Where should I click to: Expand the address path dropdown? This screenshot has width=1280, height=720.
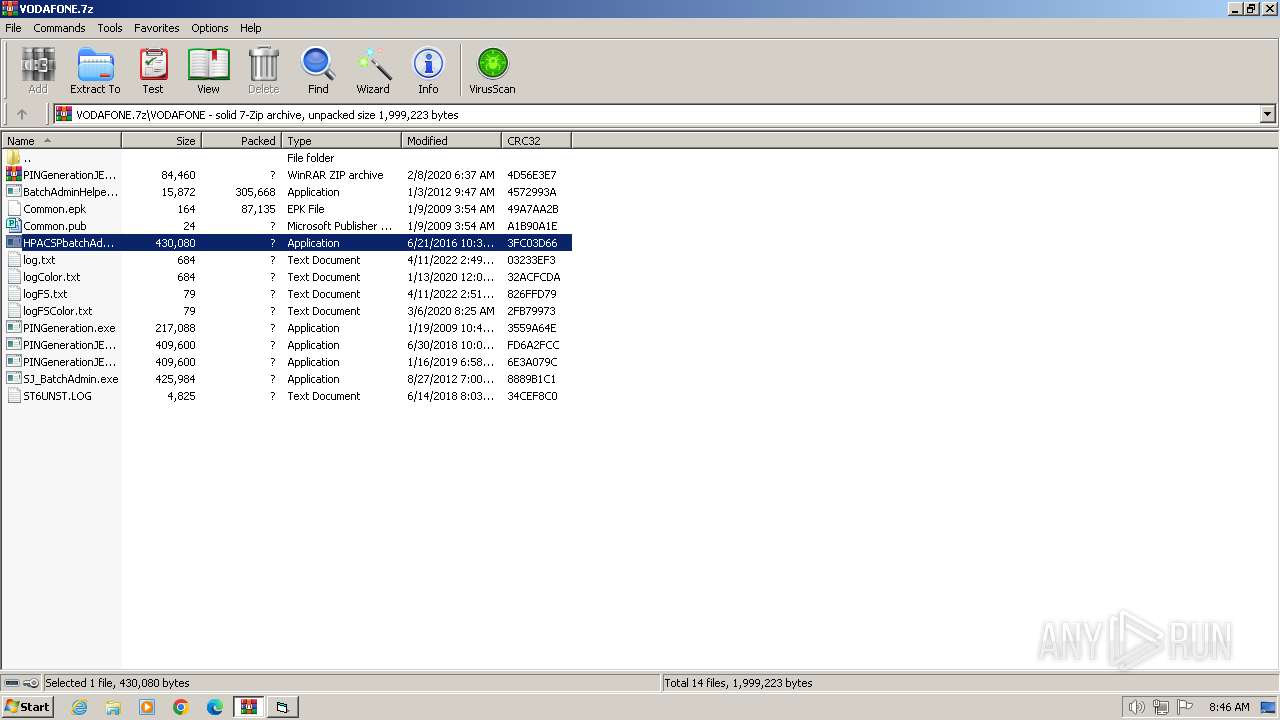point(1267,114)
